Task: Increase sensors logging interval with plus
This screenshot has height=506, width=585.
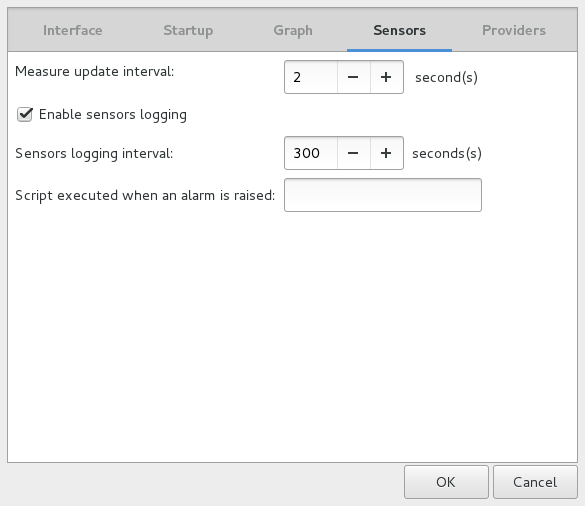Action: [x=387, y=153]
